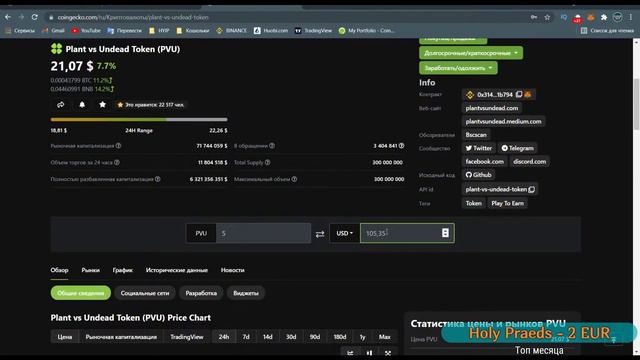Bookmark this page with the address bar star
The image size is (640, 360).
[547, 17]
